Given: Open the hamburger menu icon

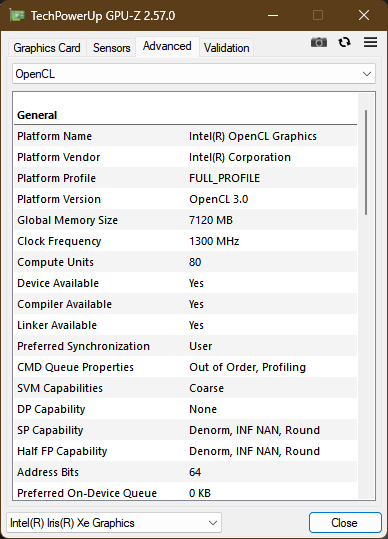Looking at the screenshot, I should (370, 42).
